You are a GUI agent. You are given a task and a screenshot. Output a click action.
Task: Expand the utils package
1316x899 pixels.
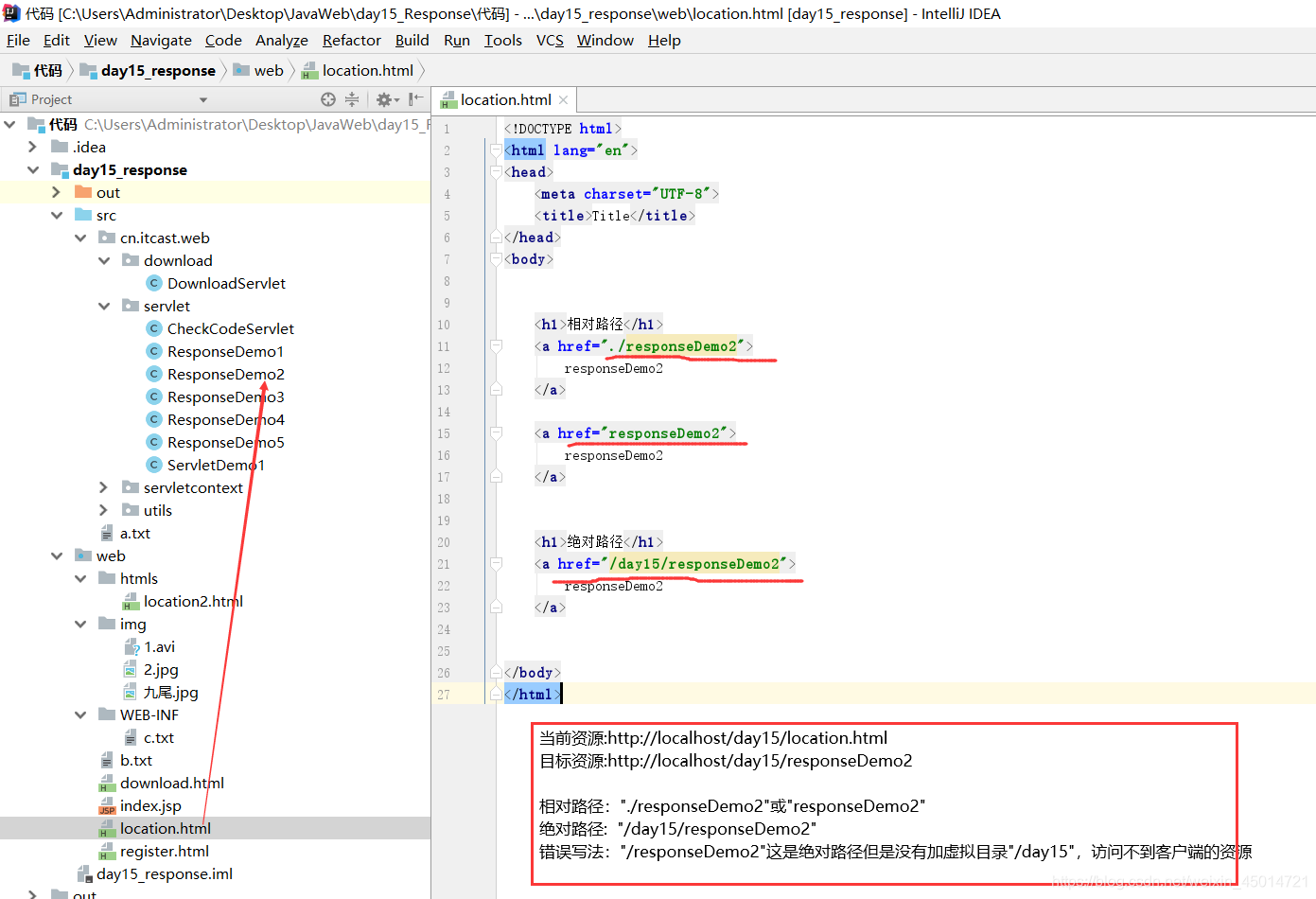coord(104,510)
